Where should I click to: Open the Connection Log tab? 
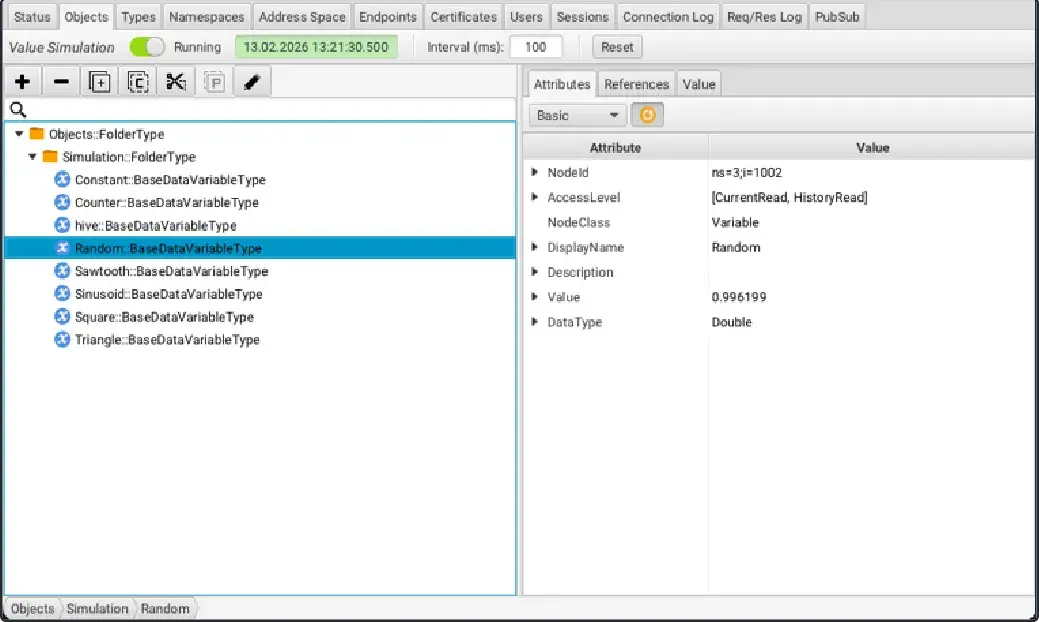(x=668, y=17)
